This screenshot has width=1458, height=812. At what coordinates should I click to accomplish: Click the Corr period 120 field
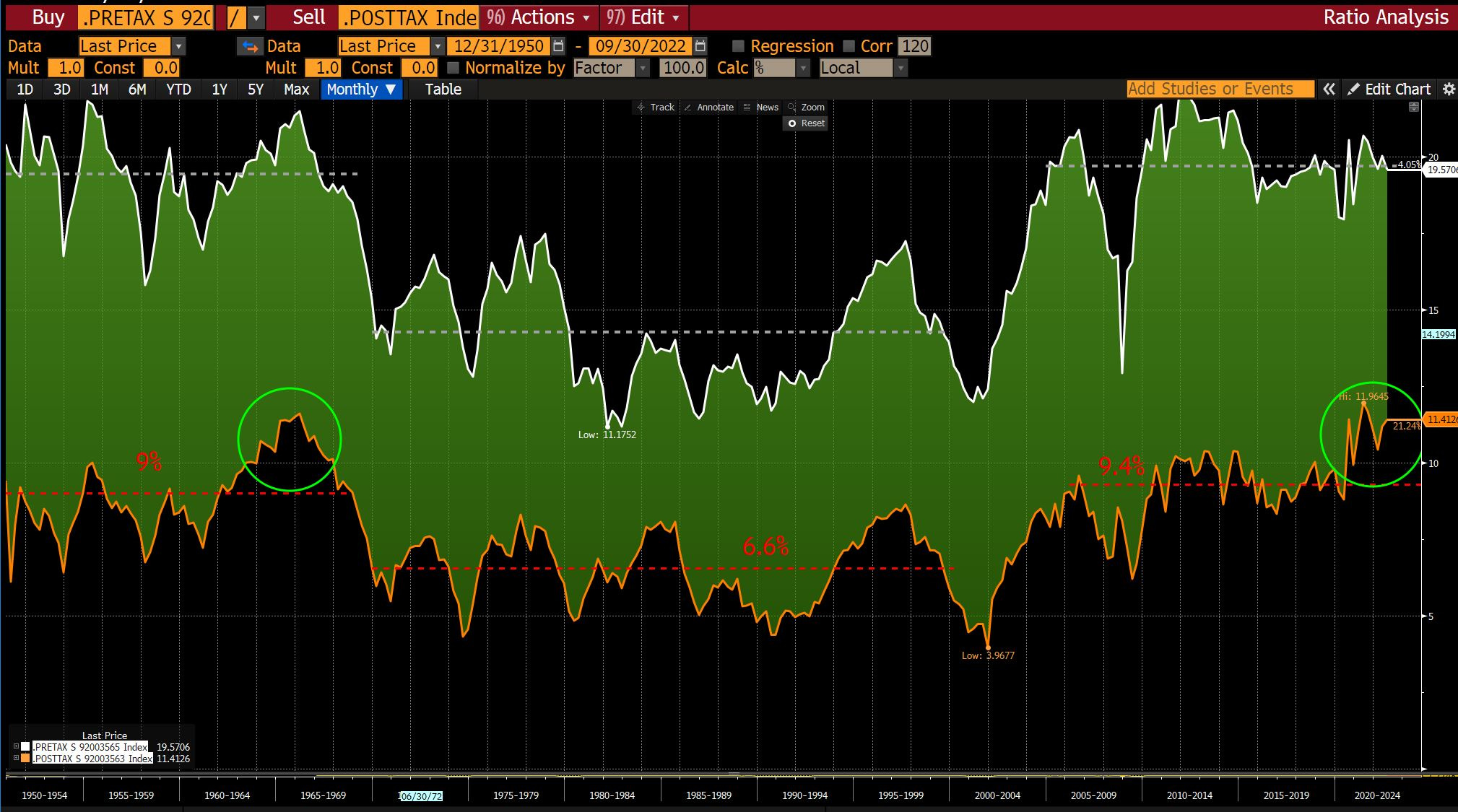pos(915,46)
